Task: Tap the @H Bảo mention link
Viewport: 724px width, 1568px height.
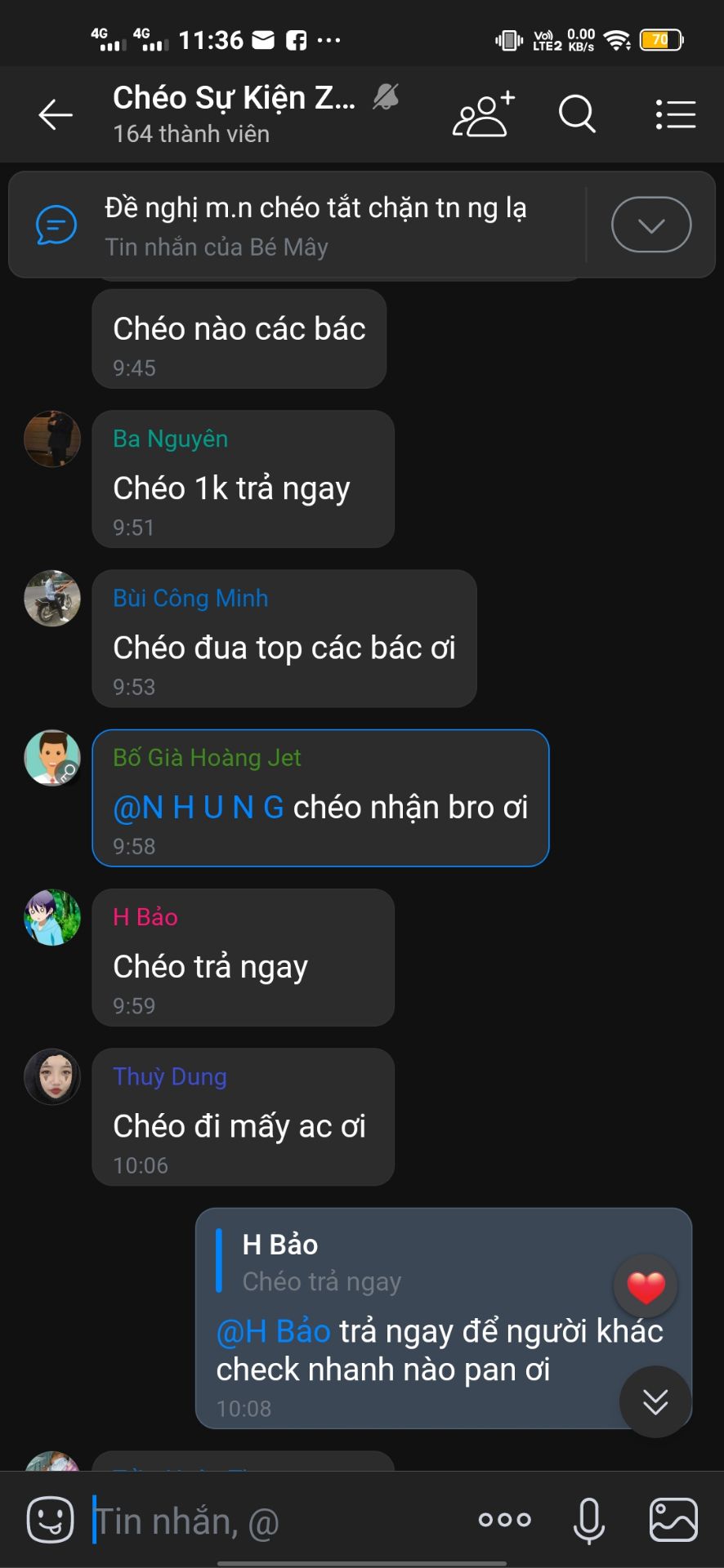Action: [x=273, y=1331]
